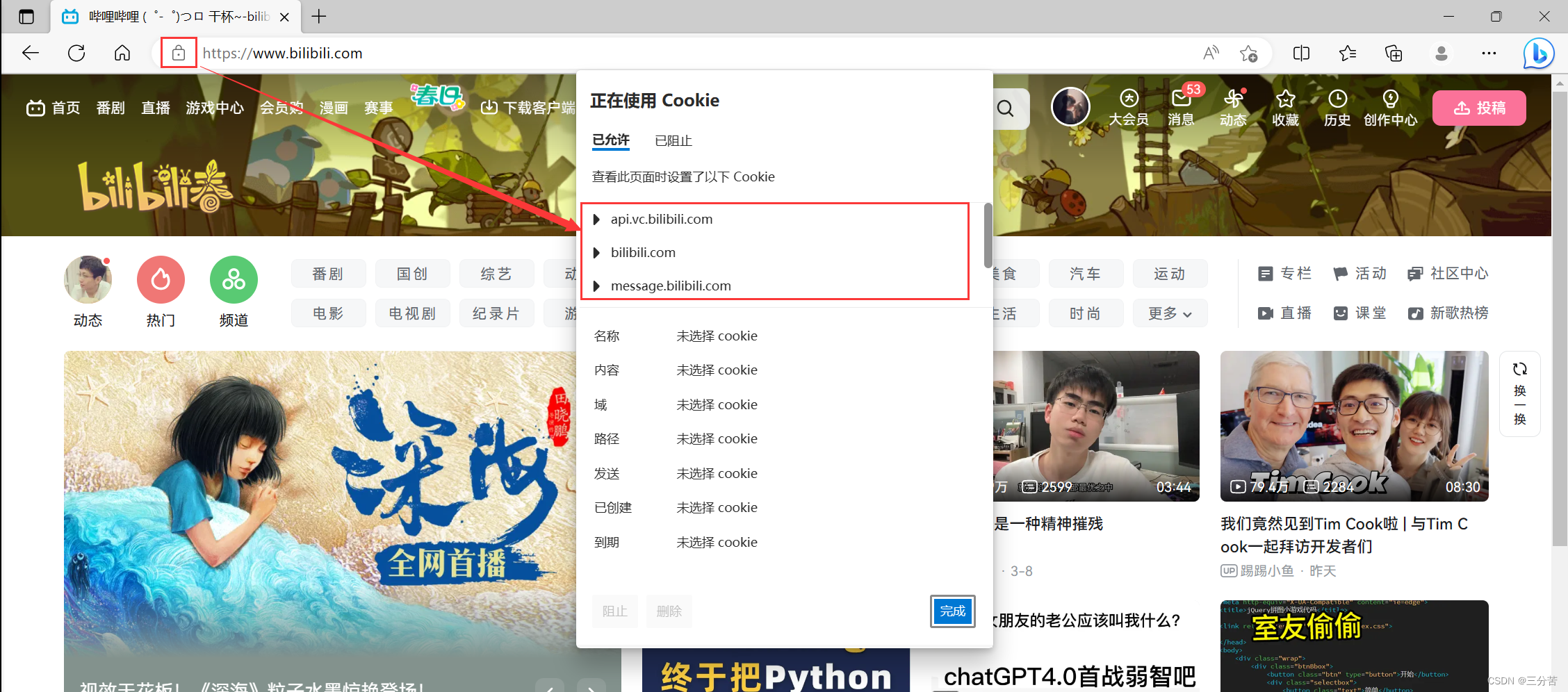The height and width of the screenshot is (692, 1568).
Task: Select the 汽车 category
Action: coord(1086,274)
